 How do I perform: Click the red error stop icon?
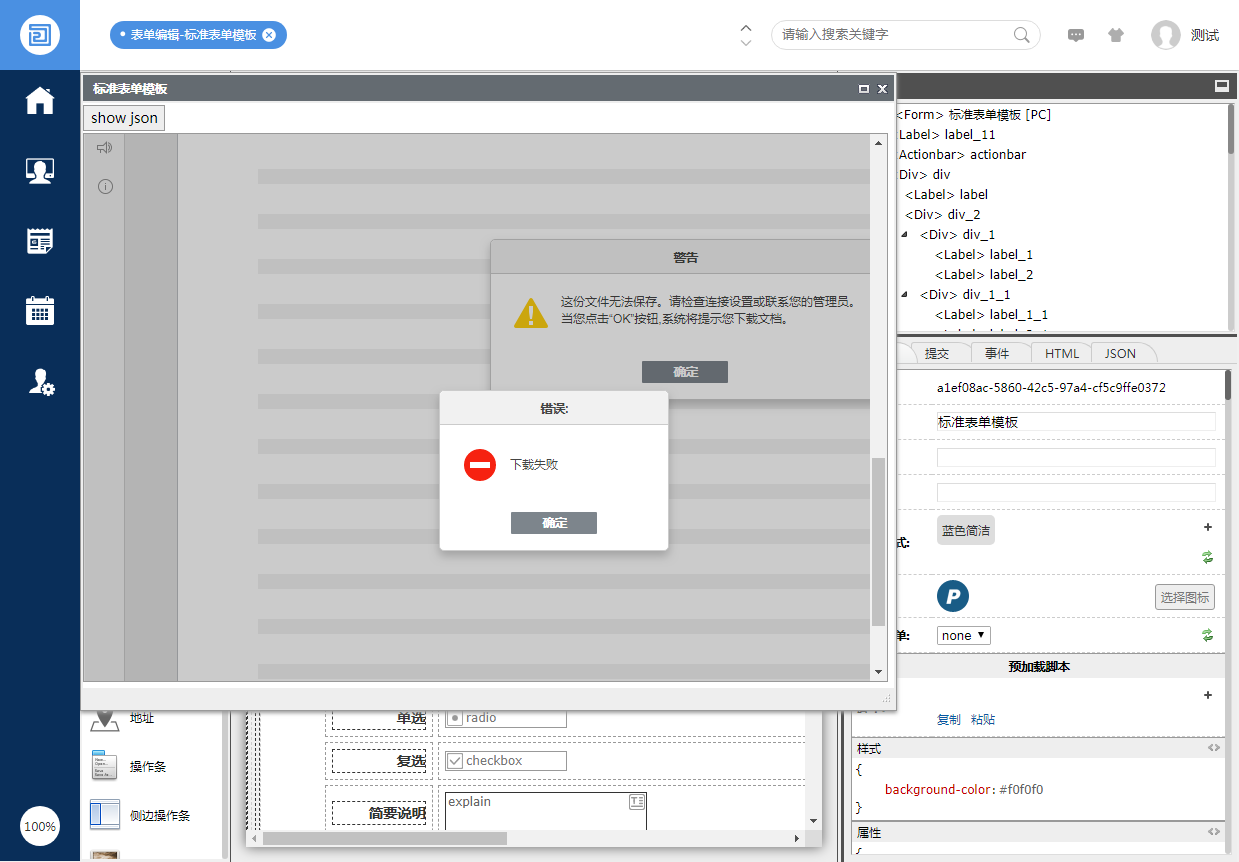(x=480, y=465)
